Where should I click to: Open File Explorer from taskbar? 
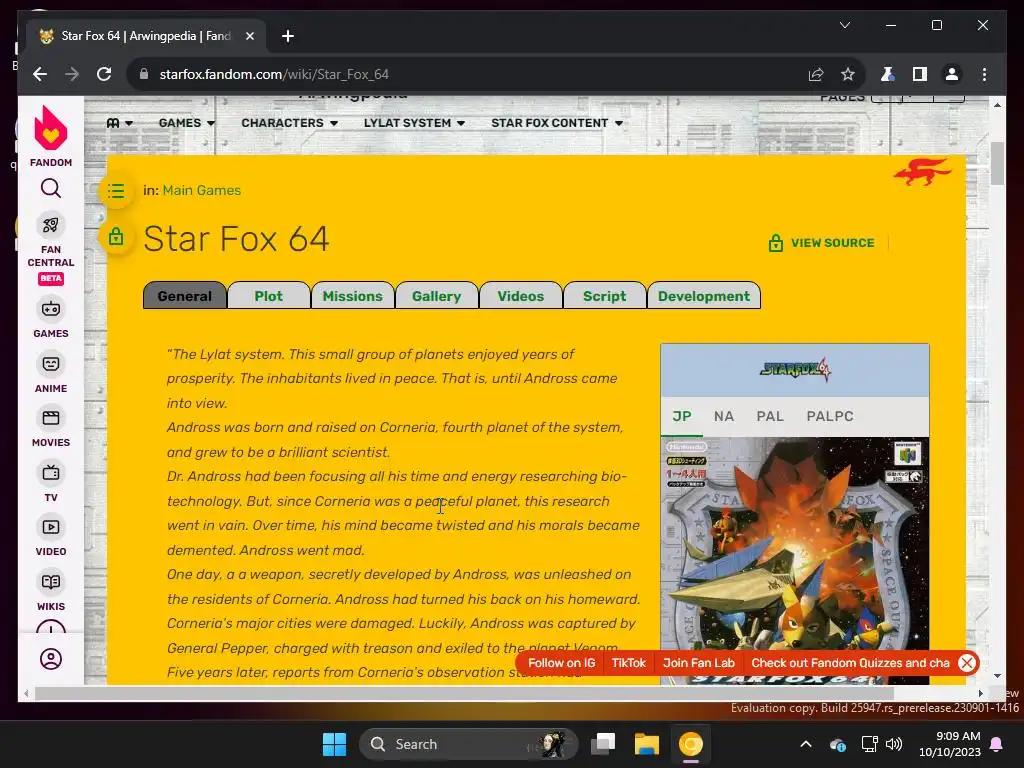647,744
